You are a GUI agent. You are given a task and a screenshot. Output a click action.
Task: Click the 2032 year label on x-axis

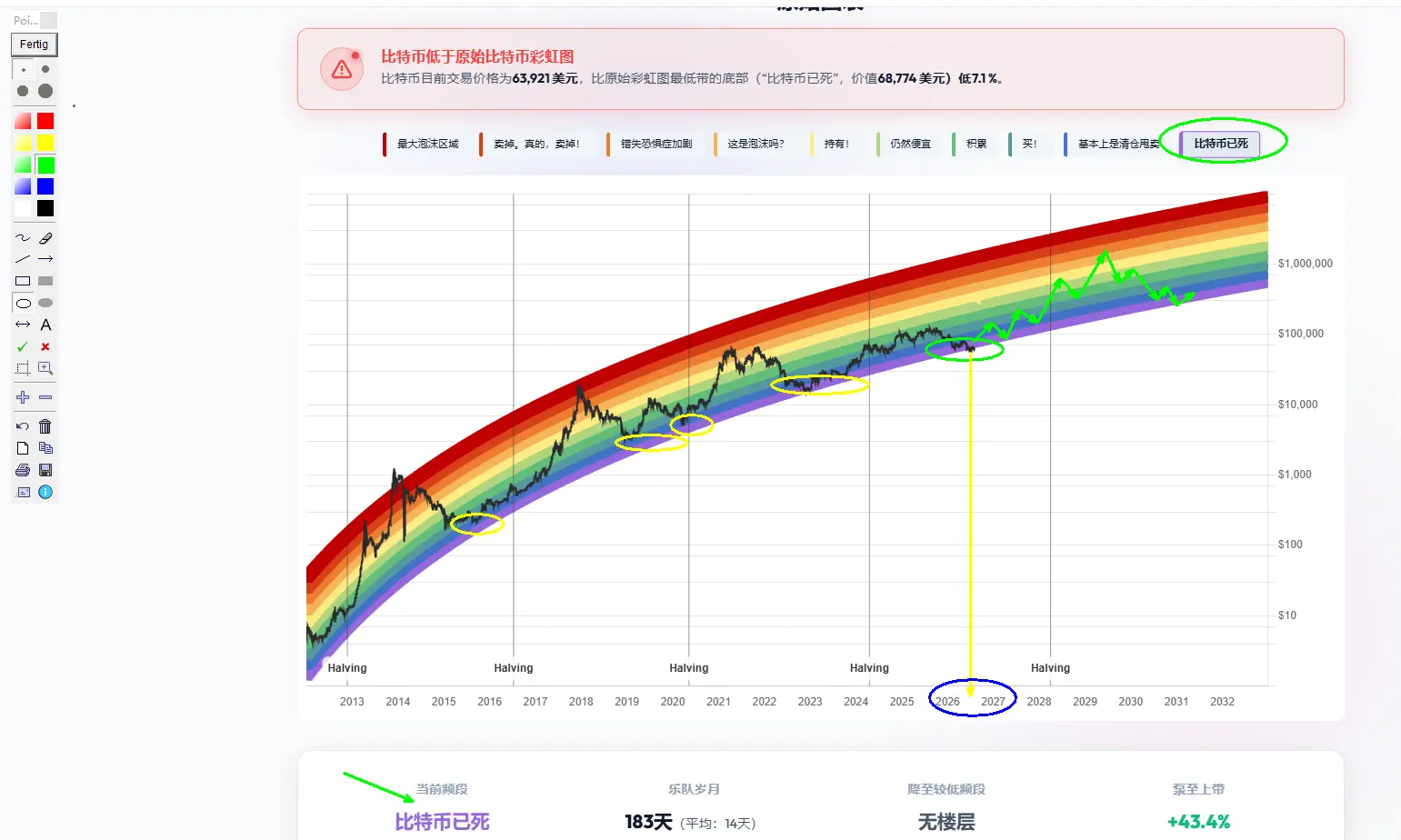(x=1222, y=702)
